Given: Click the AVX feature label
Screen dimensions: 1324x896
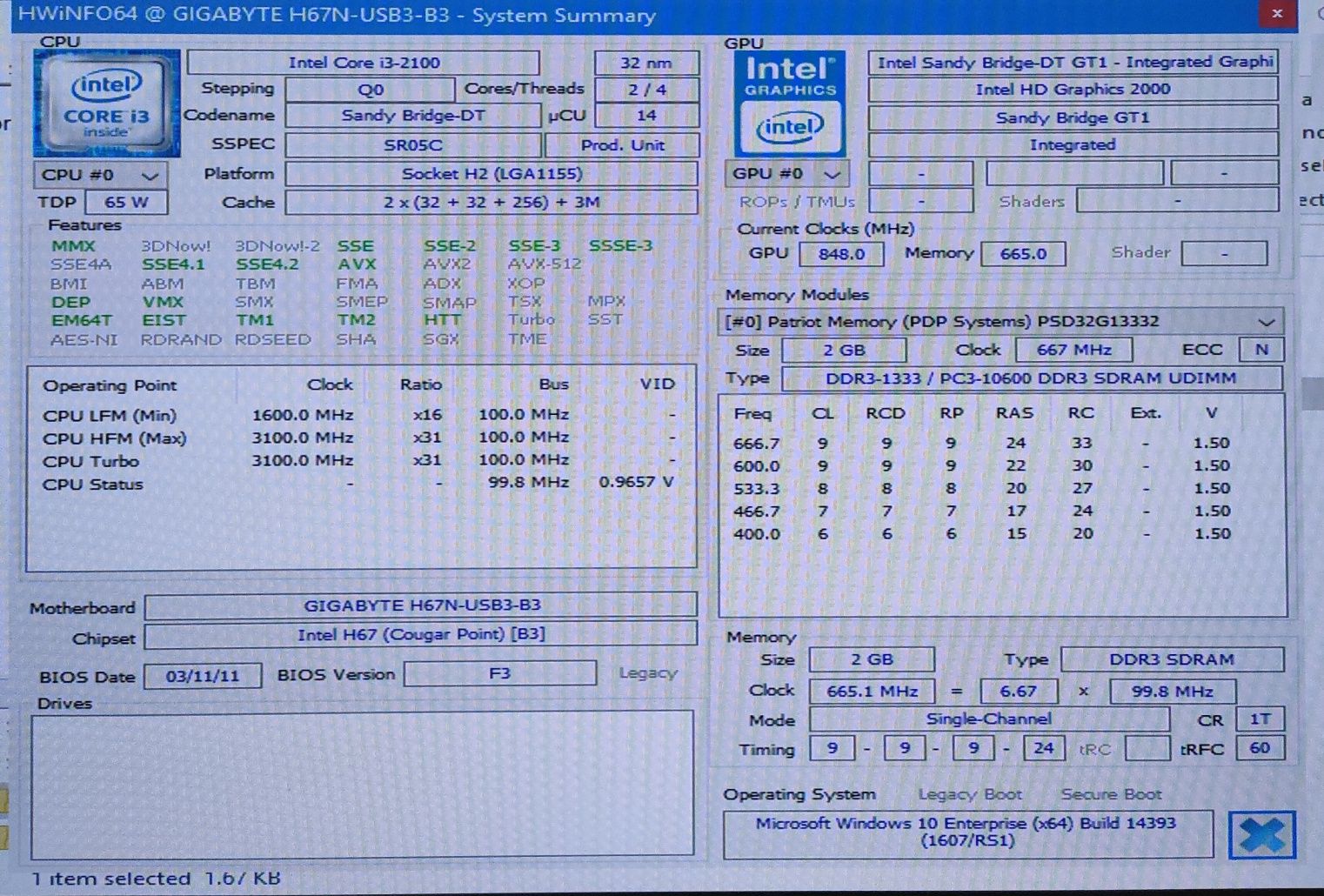Looking at the screenshot, I should coord(357,264).
